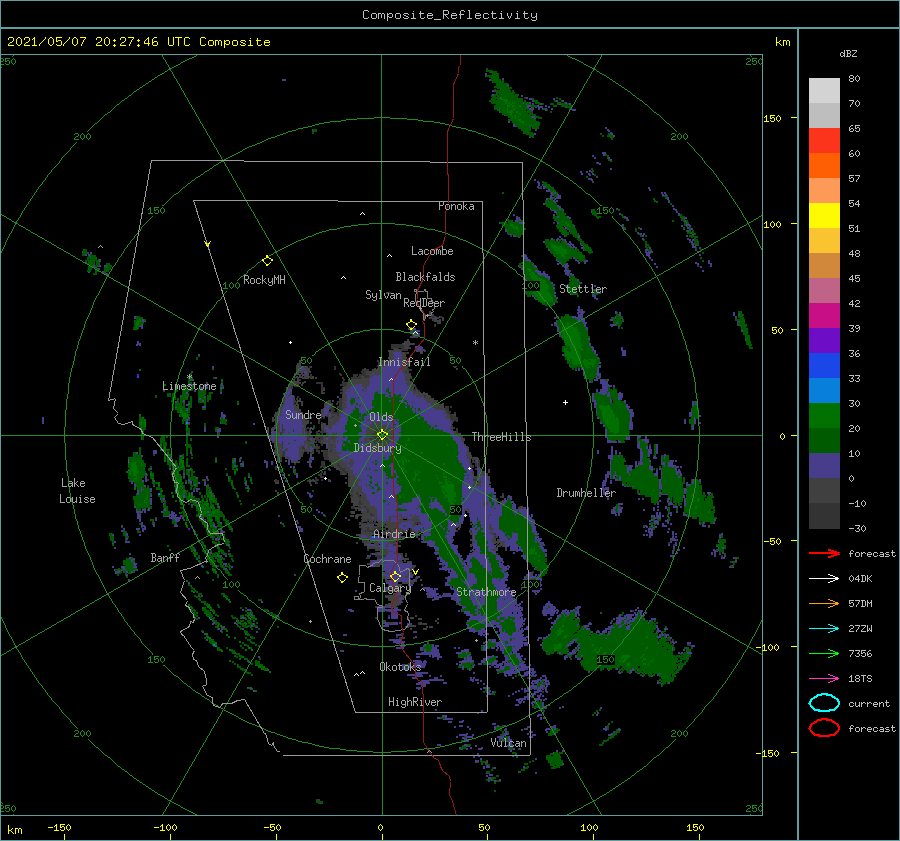Click the Calgary city label
This screenshot has width=900, height=841.
pos(390,588)
